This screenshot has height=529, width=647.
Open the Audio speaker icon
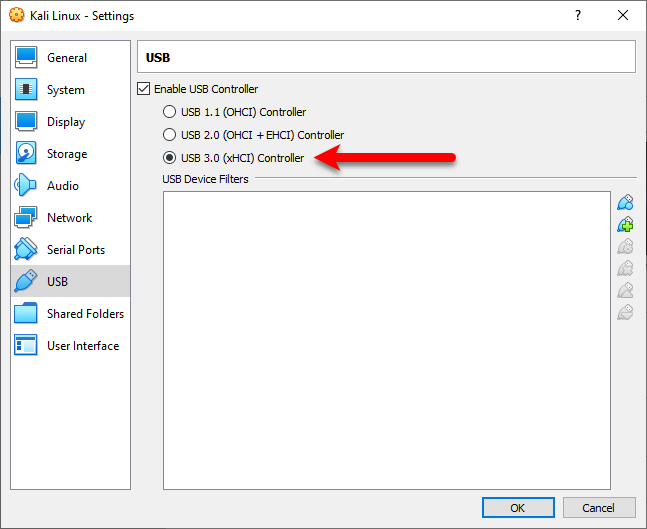tap(26, 185)
